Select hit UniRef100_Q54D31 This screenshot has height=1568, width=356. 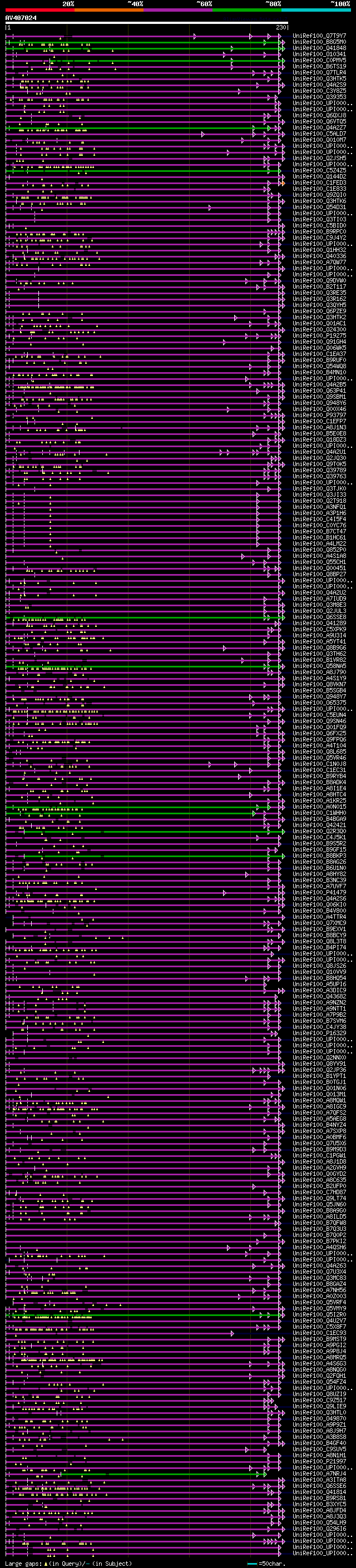319,207
